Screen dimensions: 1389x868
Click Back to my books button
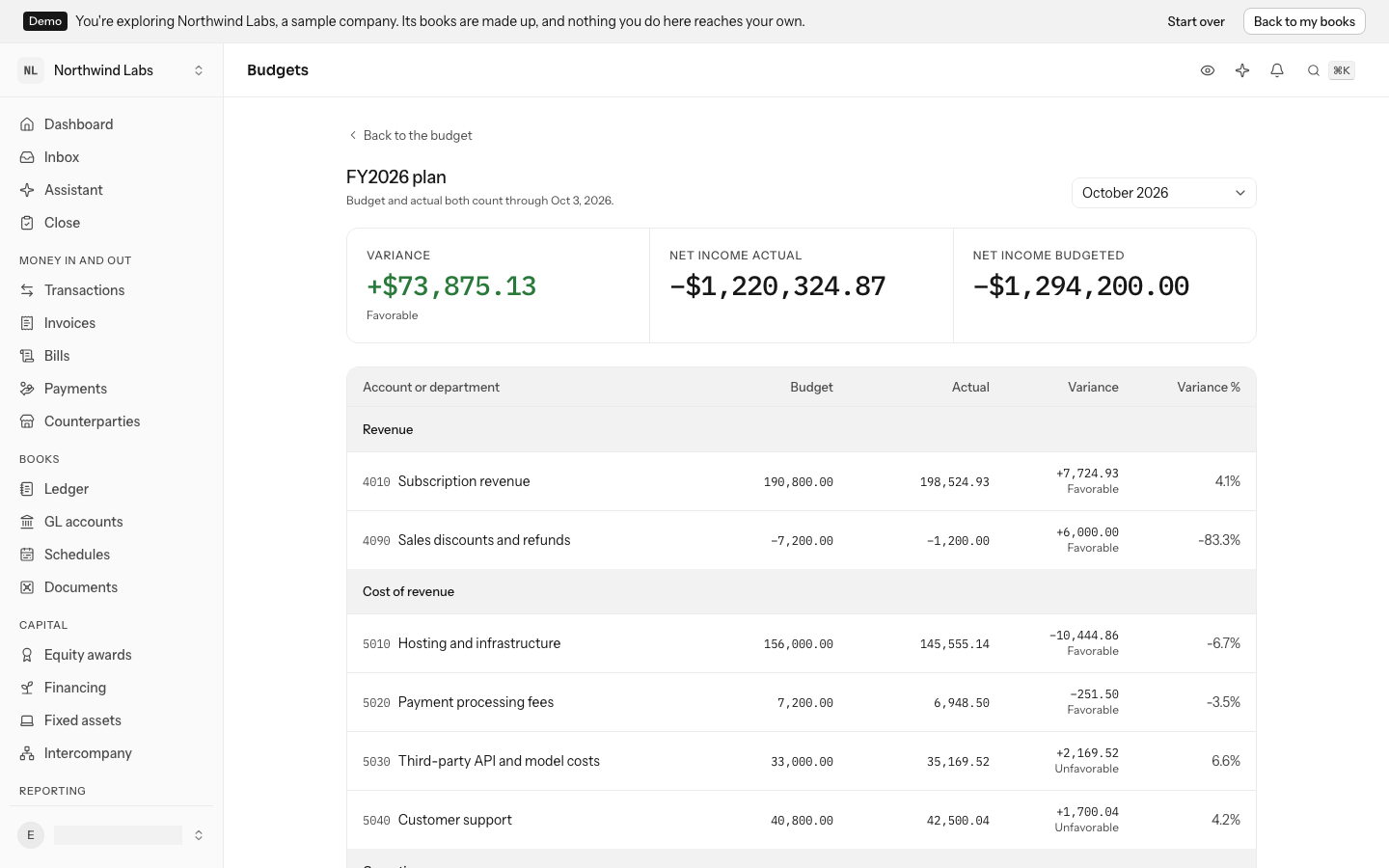click(1304, 21)
